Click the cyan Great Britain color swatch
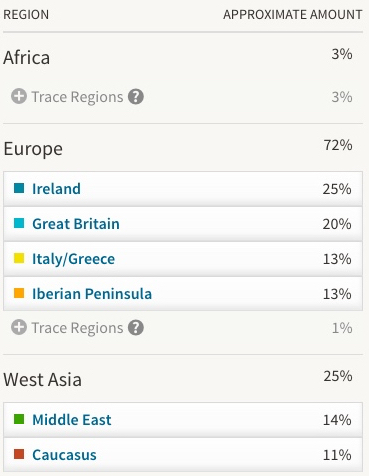The width and height of the screenshot is (369, 476). [19, 223]
